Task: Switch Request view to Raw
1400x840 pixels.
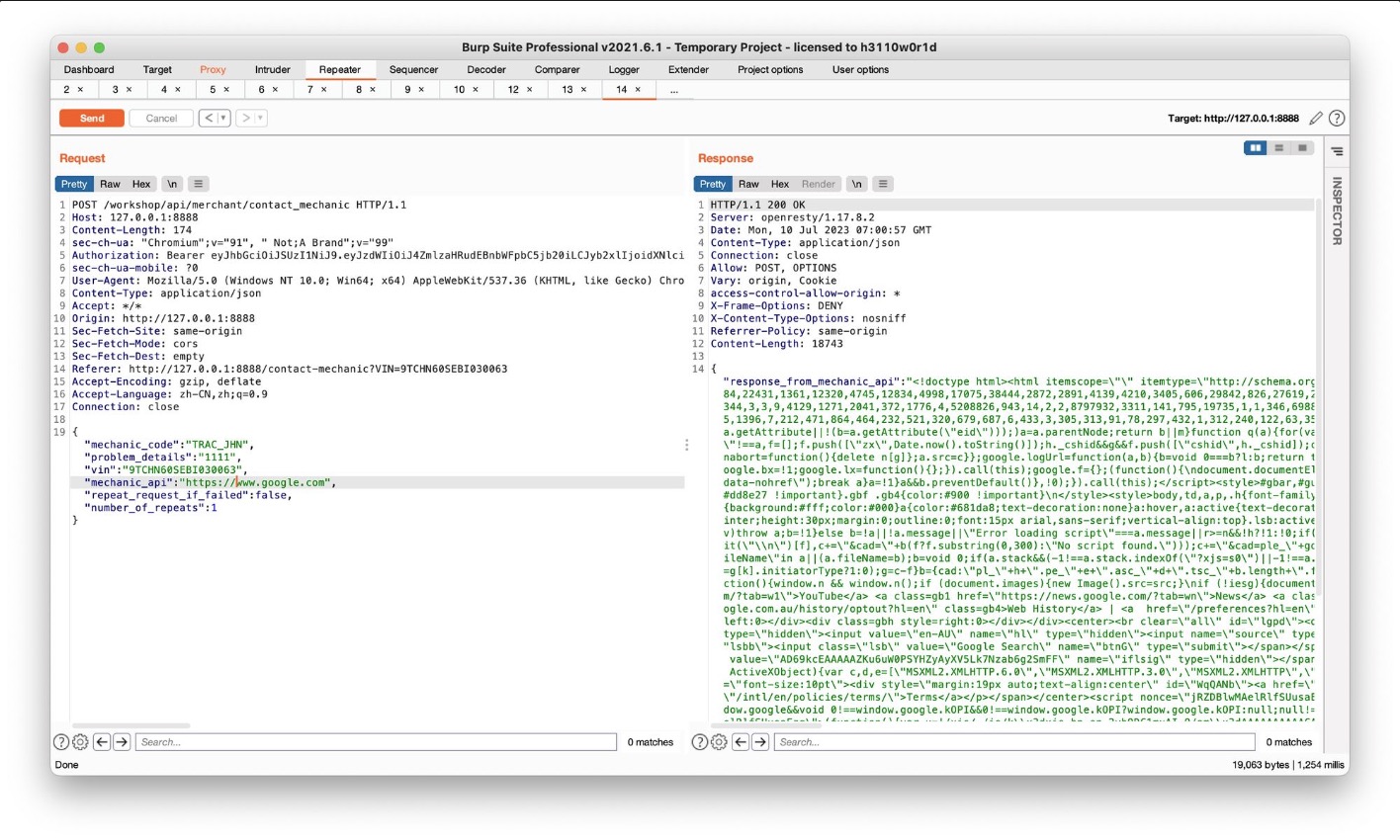Action: click(110, 184)
